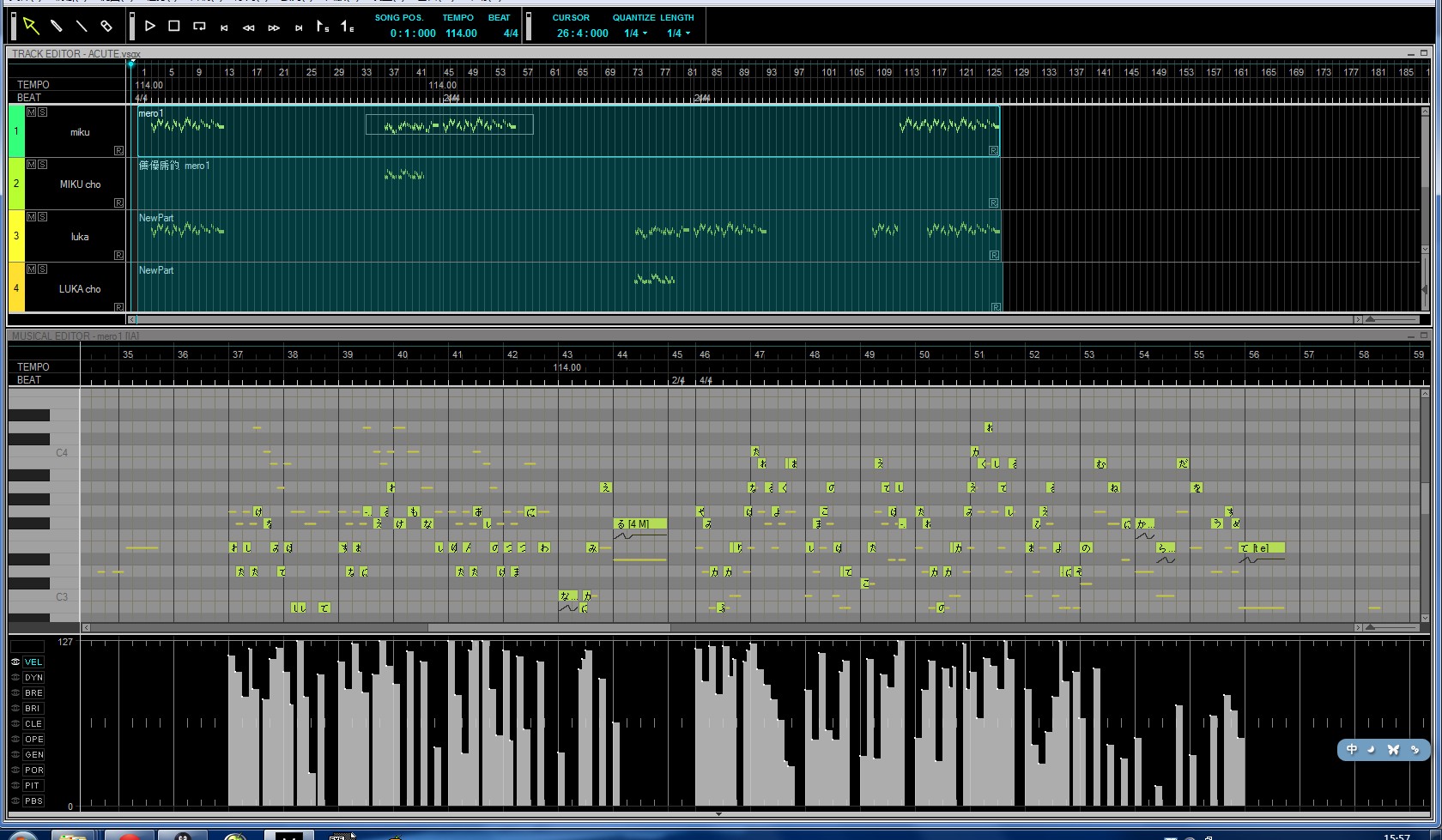
Task: Select the BRI control parameter
Action: 33,709
